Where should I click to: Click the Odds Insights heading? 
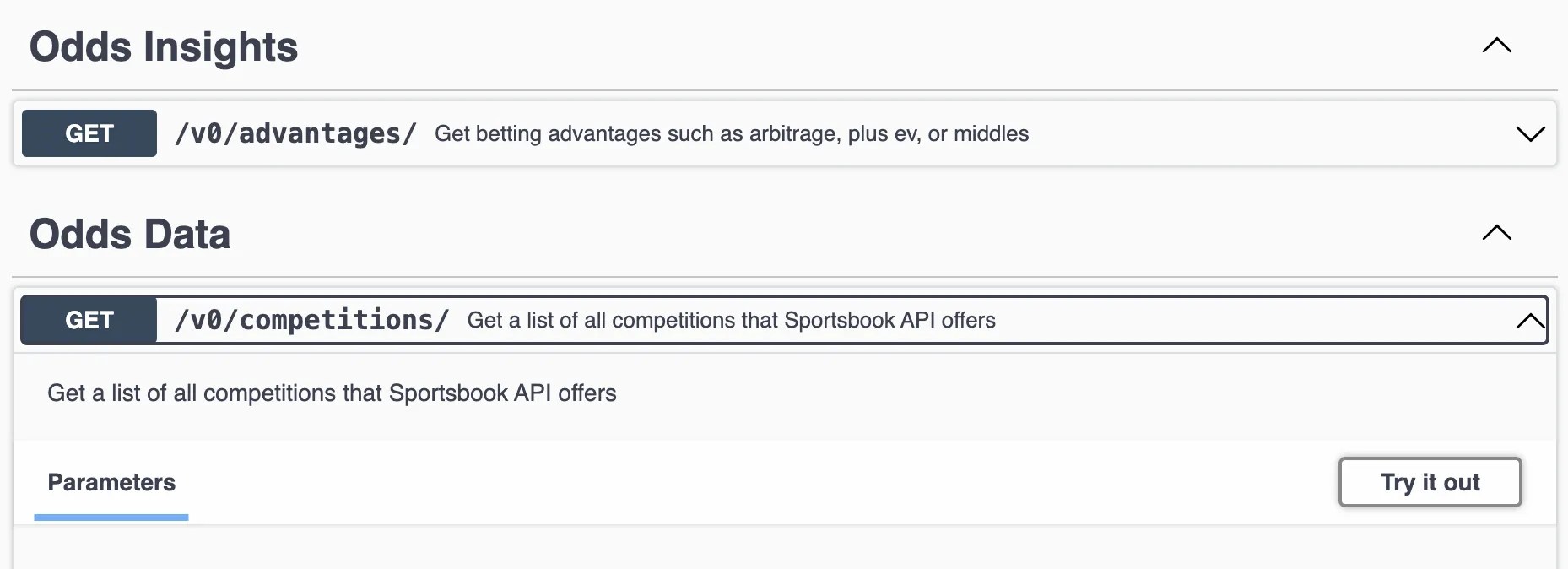[164, 46]
